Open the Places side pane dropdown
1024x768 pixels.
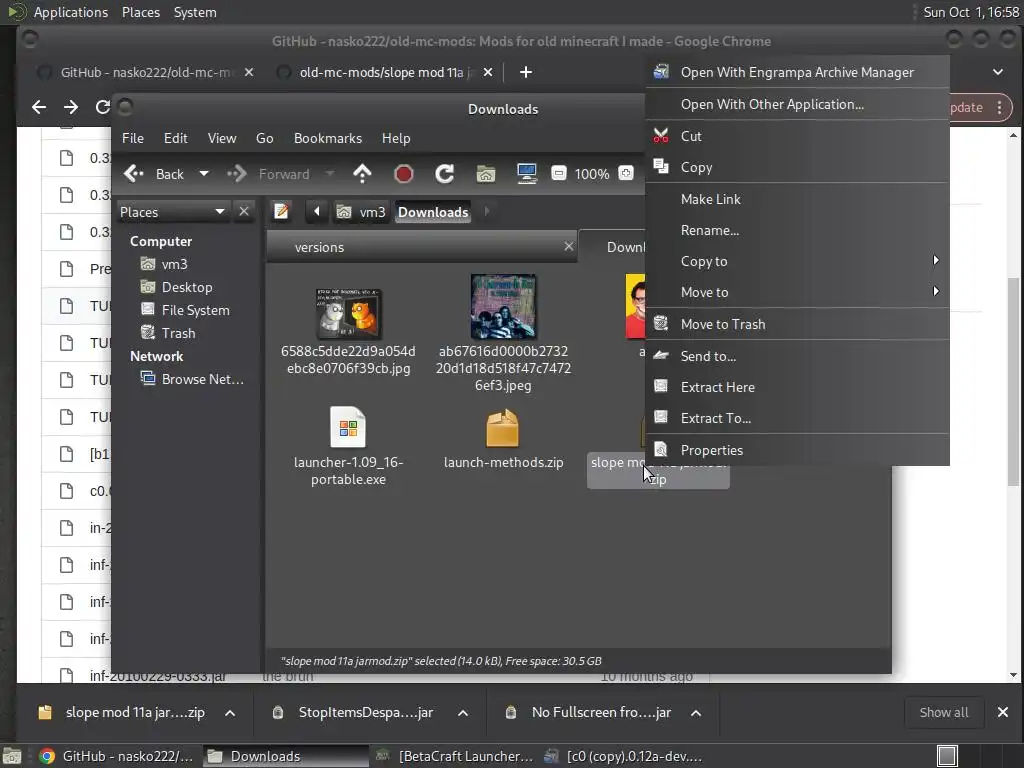[x=172, y=212]
